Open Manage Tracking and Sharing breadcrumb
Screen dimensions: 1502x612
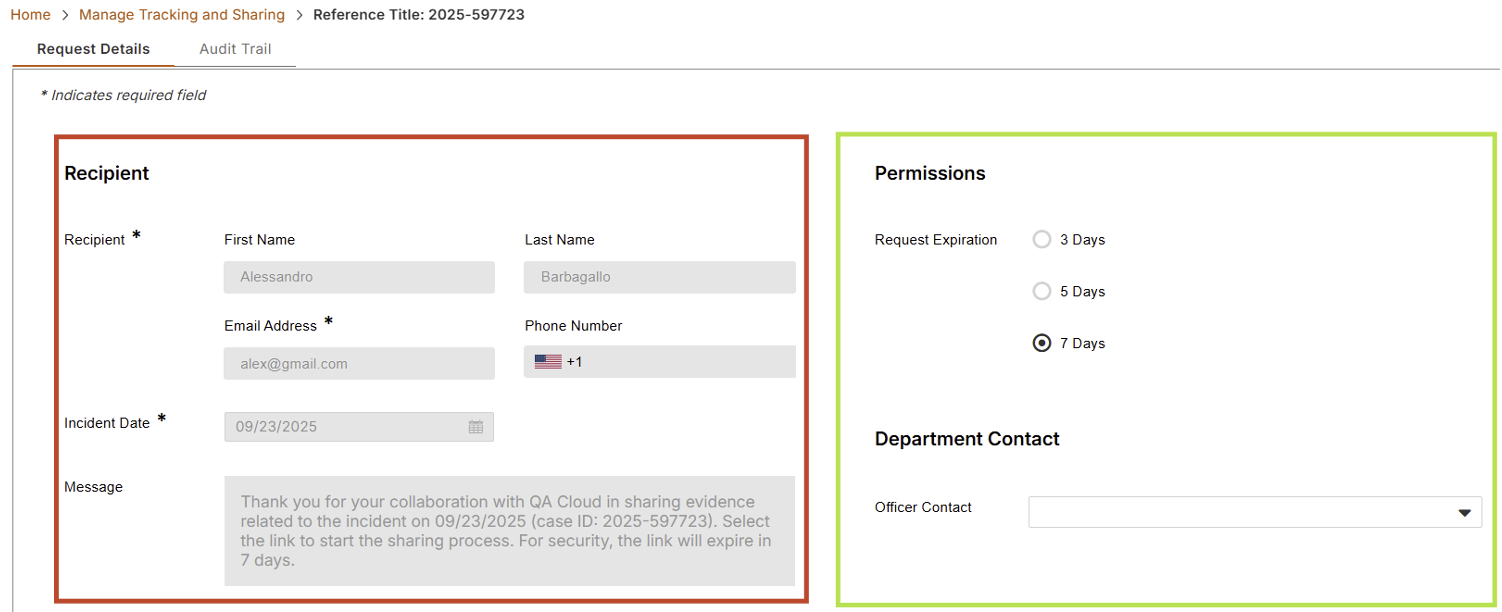182,15
